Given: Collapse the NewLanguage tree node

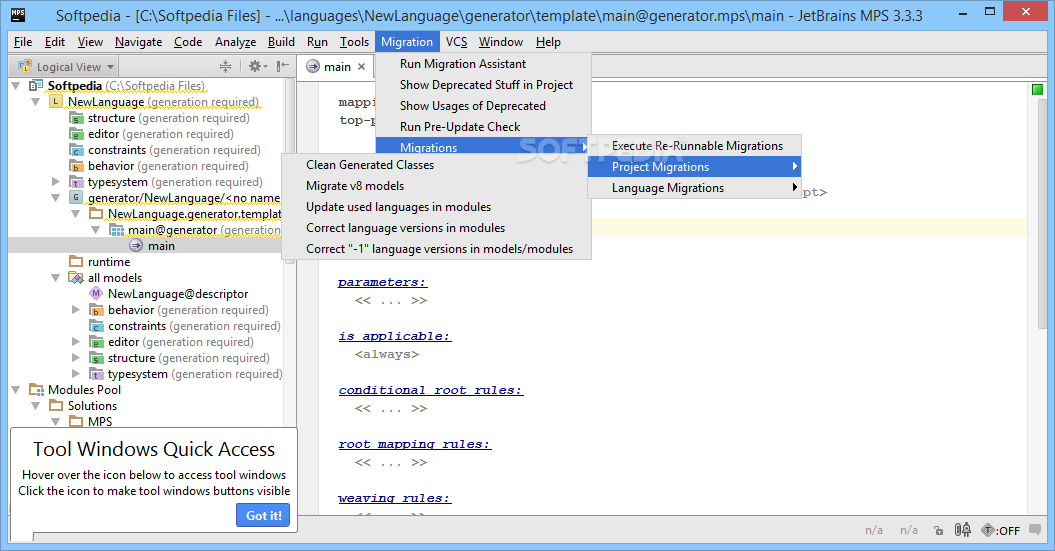Looking at the screenshot, I should click(36, 102).
